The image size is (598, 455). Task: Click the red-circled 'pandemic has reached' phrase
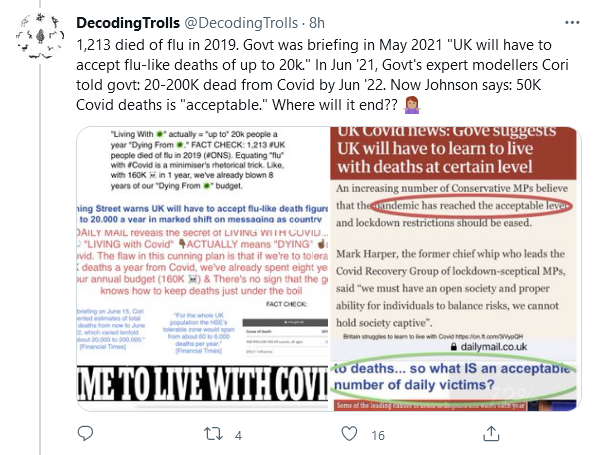click(471, 206)
